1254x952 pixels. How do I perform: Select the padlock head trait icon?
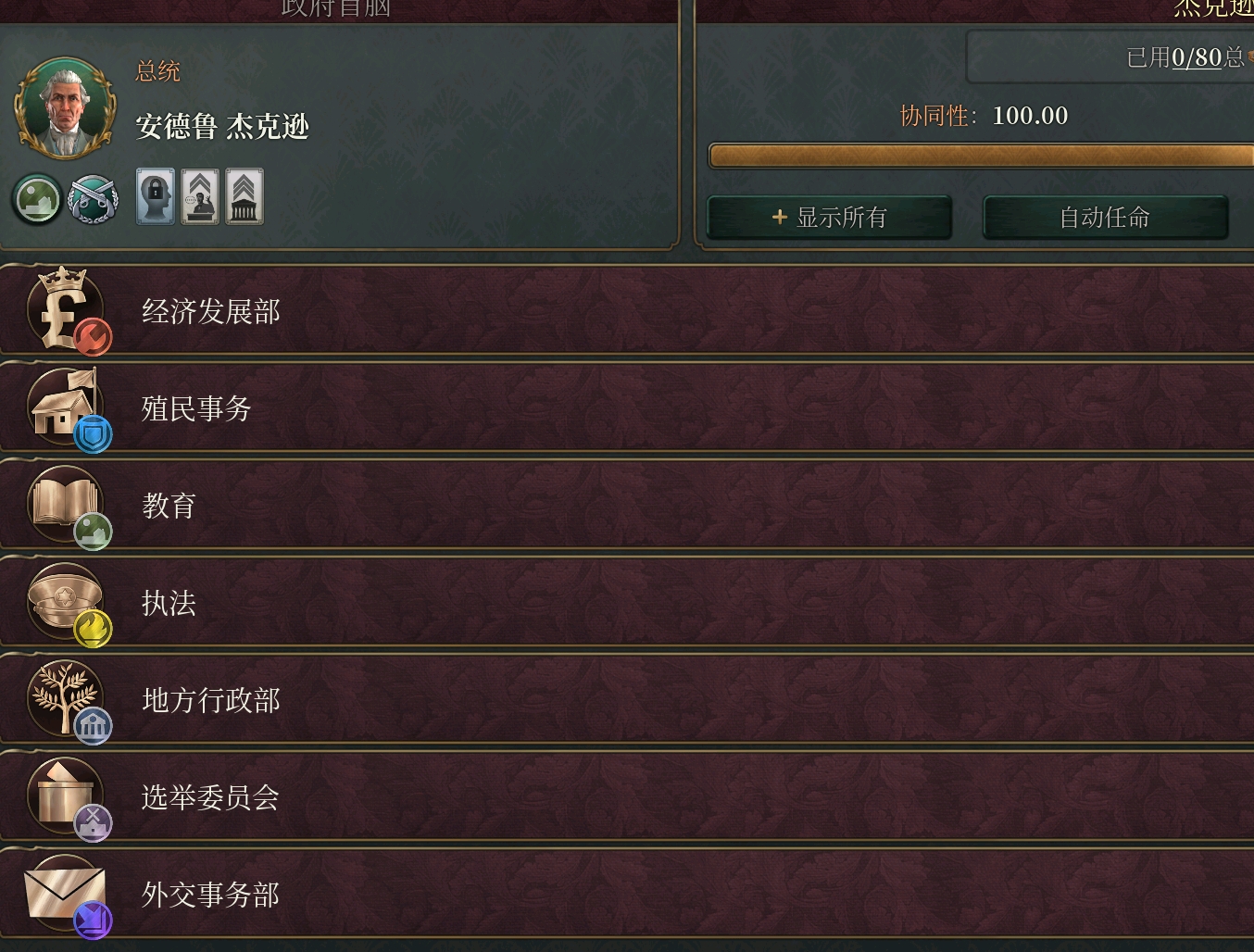point(156,196)
